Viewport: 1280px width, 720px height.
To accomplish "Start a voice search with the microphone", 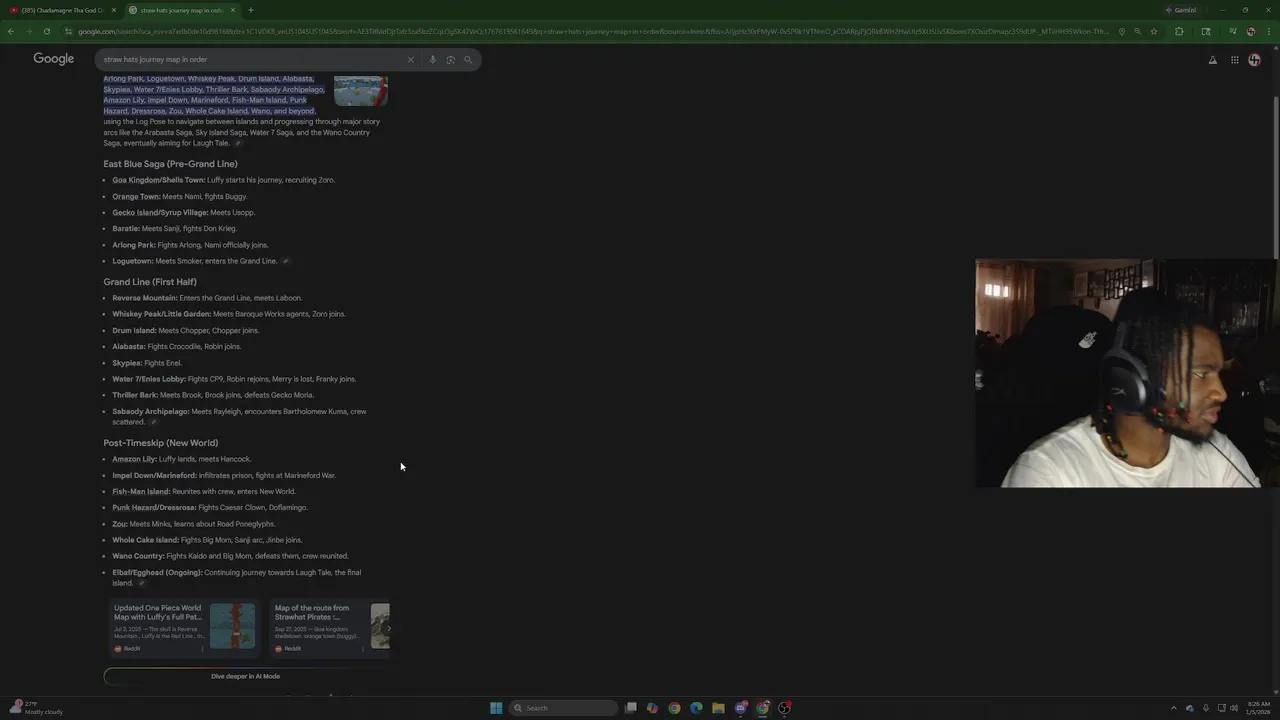I will 432,59.
